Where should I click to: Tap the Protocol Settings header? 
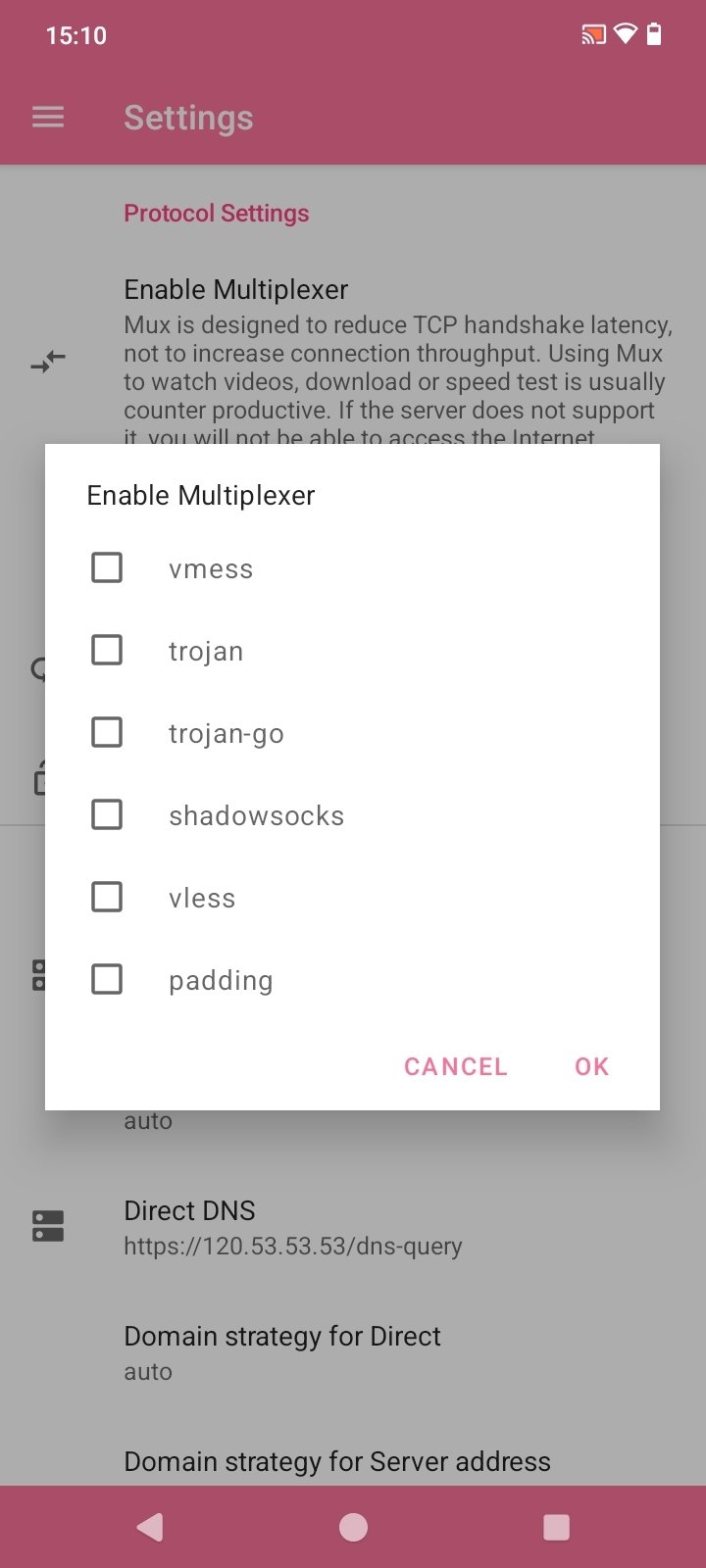coord(216,214)
